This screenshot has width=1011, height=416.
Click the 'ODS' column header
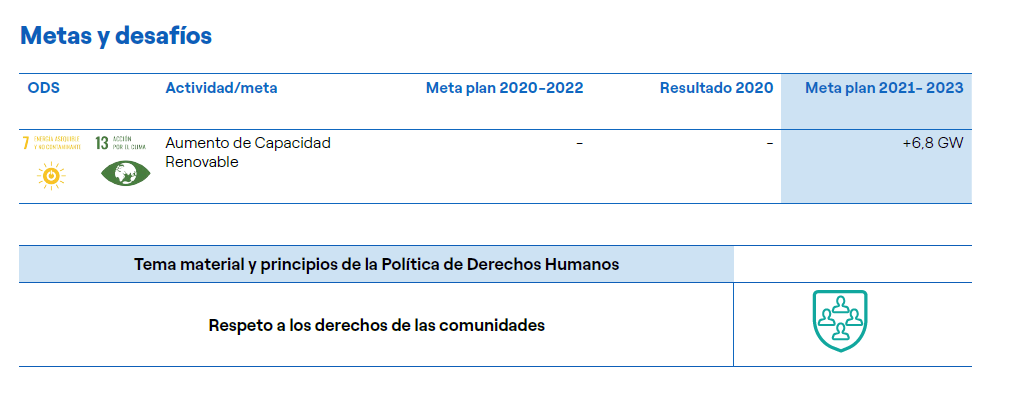44,88
